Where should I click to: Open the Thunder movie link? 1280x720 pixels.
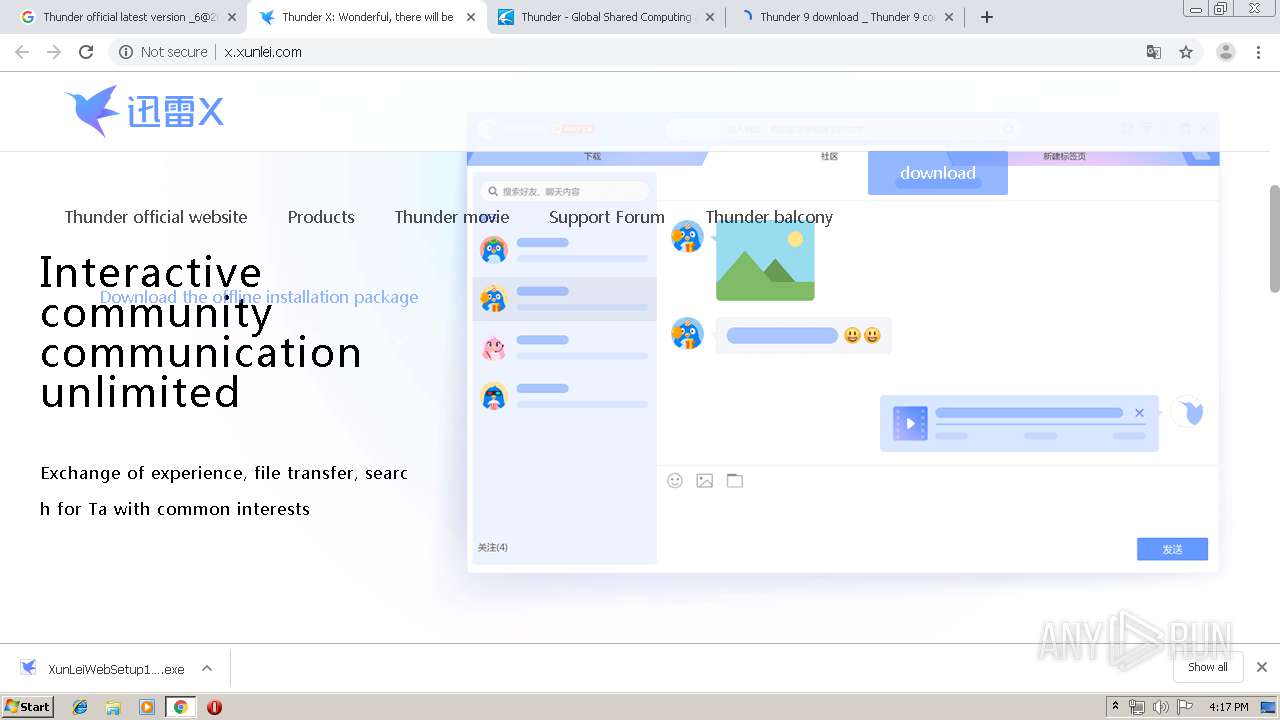(x=452, y=217)
